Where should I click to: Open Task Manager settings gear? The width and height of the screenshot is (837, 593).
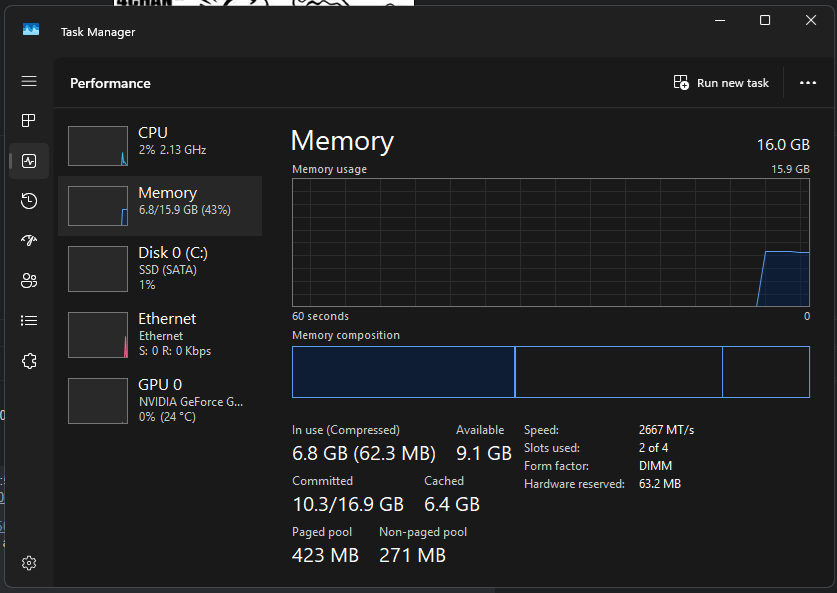coord(29,563)
